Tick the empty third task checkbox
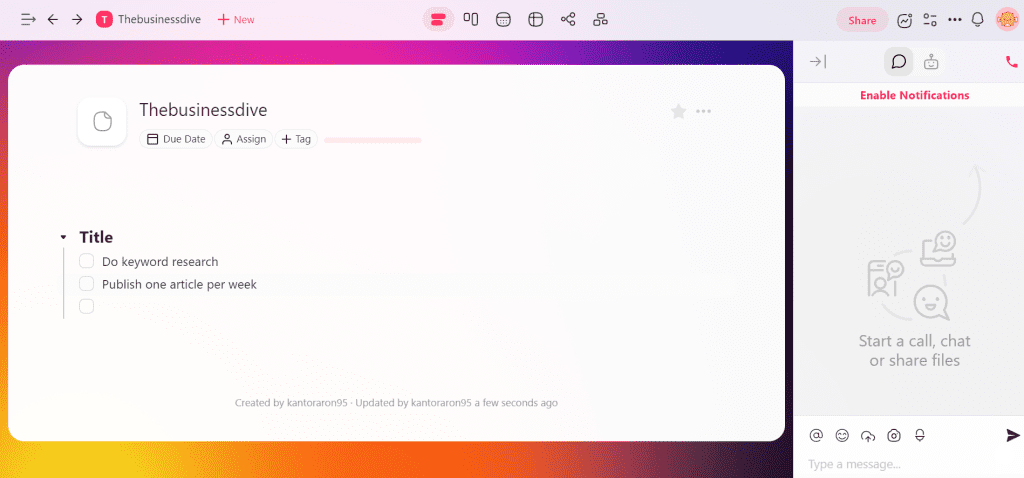The height and width of the screenshot is (478, 1024). pos(87,306)
